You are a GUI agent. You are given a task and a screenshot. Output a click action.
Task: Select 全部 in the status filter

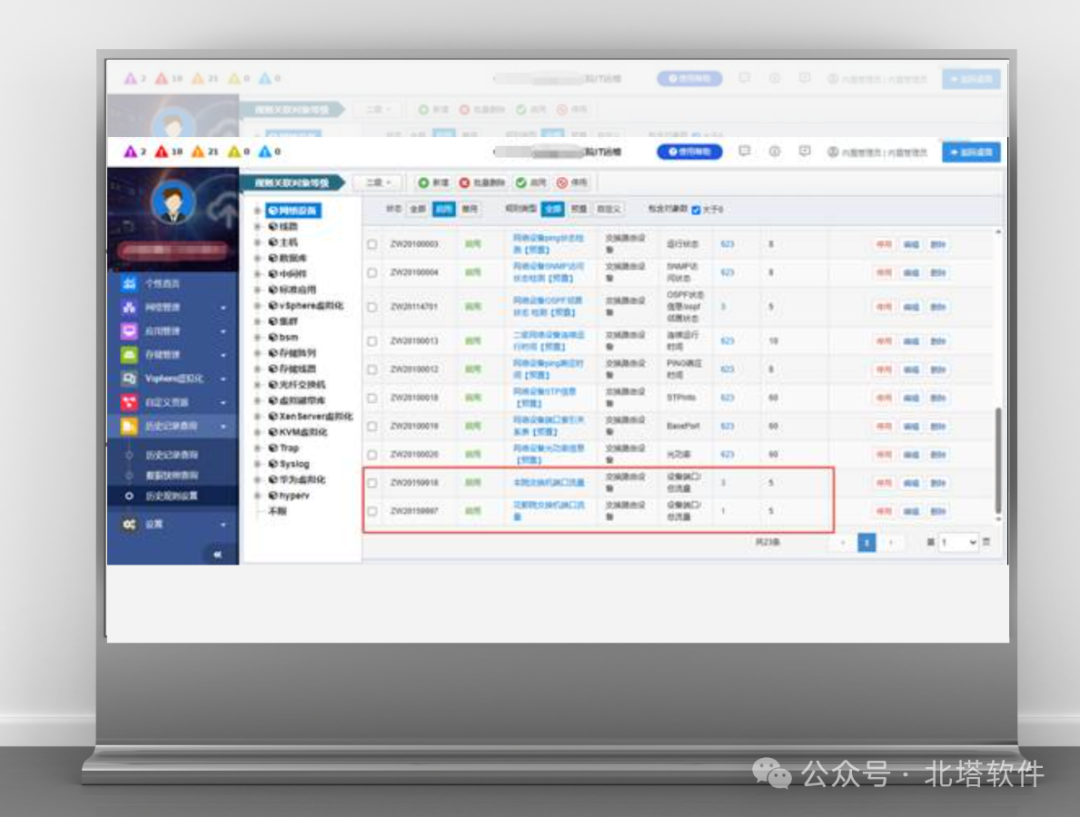(417, 209)
